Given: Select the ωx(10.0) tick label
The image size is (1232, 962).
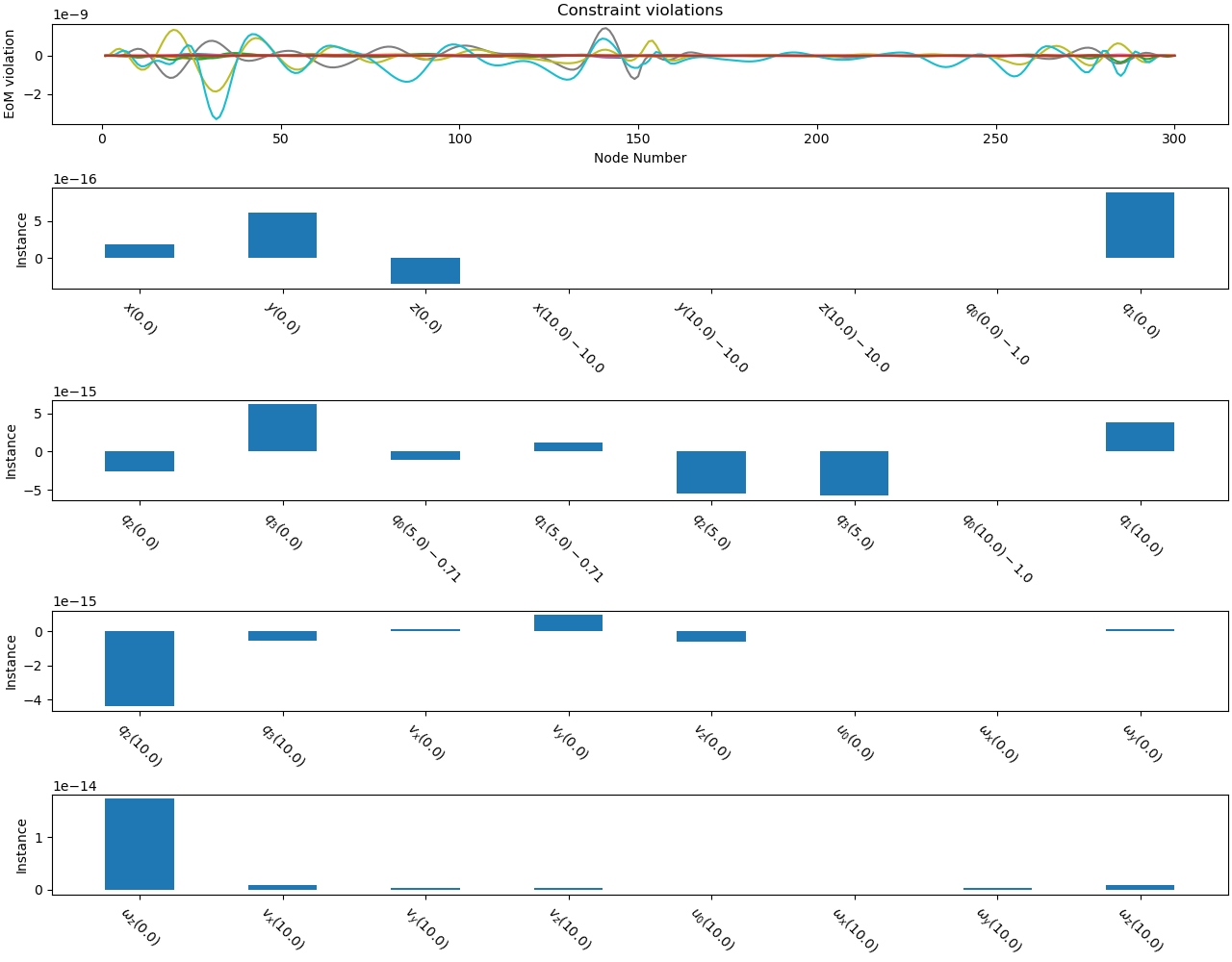Looking at the screenshot, I should (856, 930).
